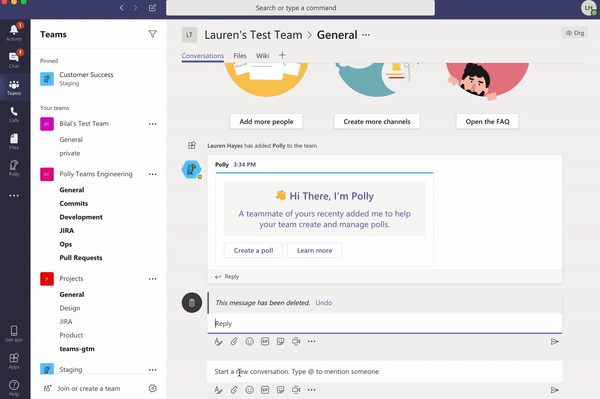This screenshot has width=600, height=399.
Task: Add a new tab with plus
Action: [x=282, y=55]
